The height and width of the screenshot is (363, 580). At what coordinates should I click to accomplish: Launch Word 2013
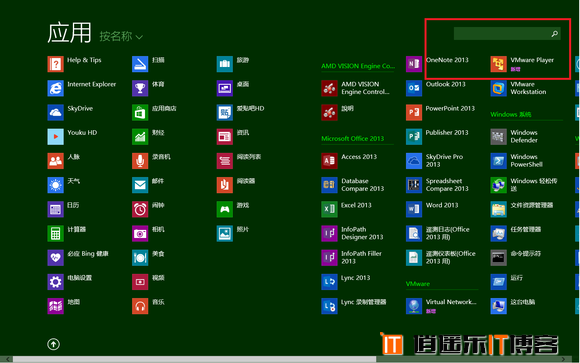pyautogui.click(x=432, y=209)
